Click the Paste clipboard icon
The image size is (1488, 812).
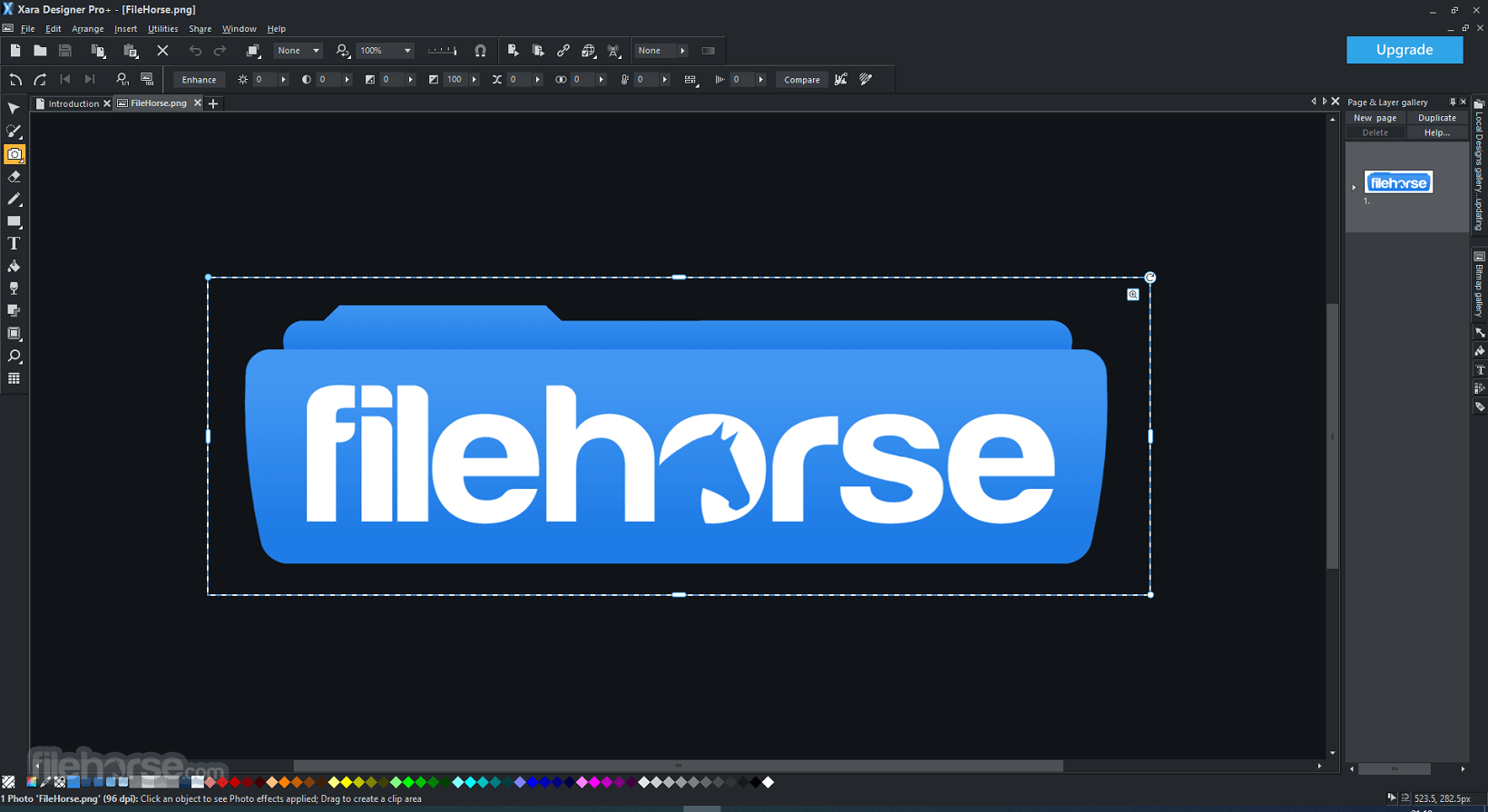(x=131, y=51)
